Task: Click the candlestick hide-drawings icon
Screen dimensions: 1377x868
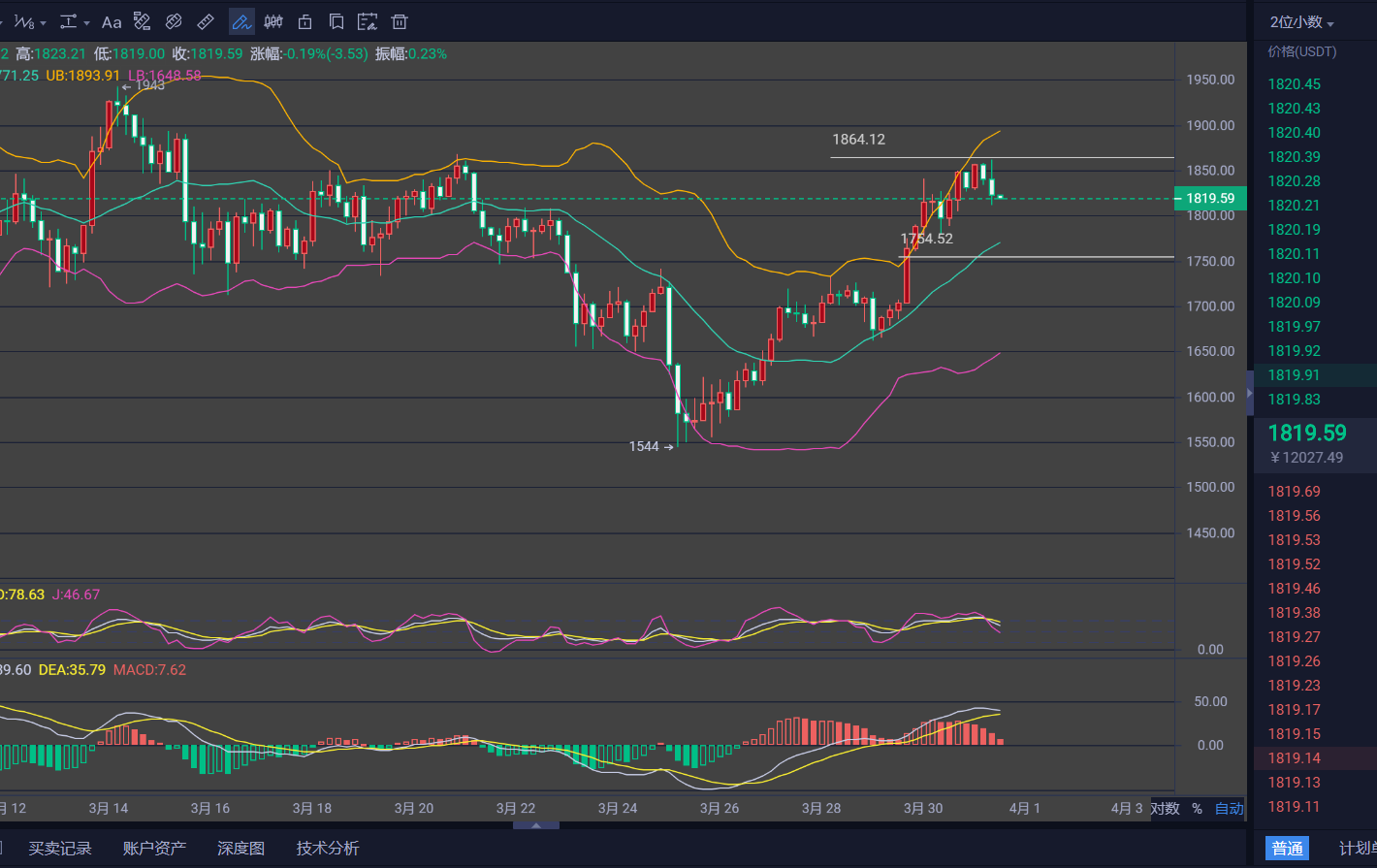Action: (273, 21)
